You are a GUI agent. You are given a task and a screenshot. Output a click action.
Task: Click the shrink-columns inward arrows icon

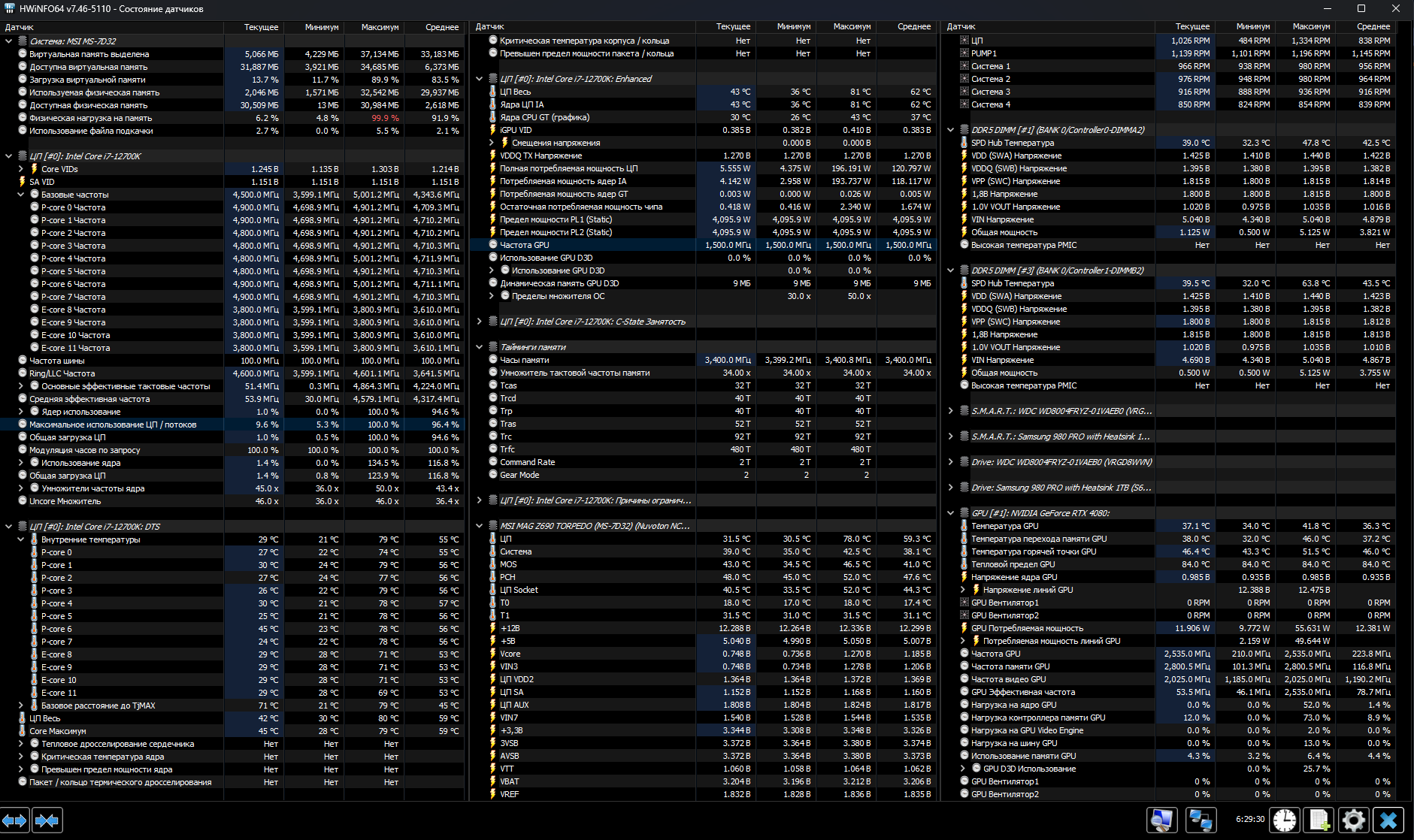tap(47, 820)
